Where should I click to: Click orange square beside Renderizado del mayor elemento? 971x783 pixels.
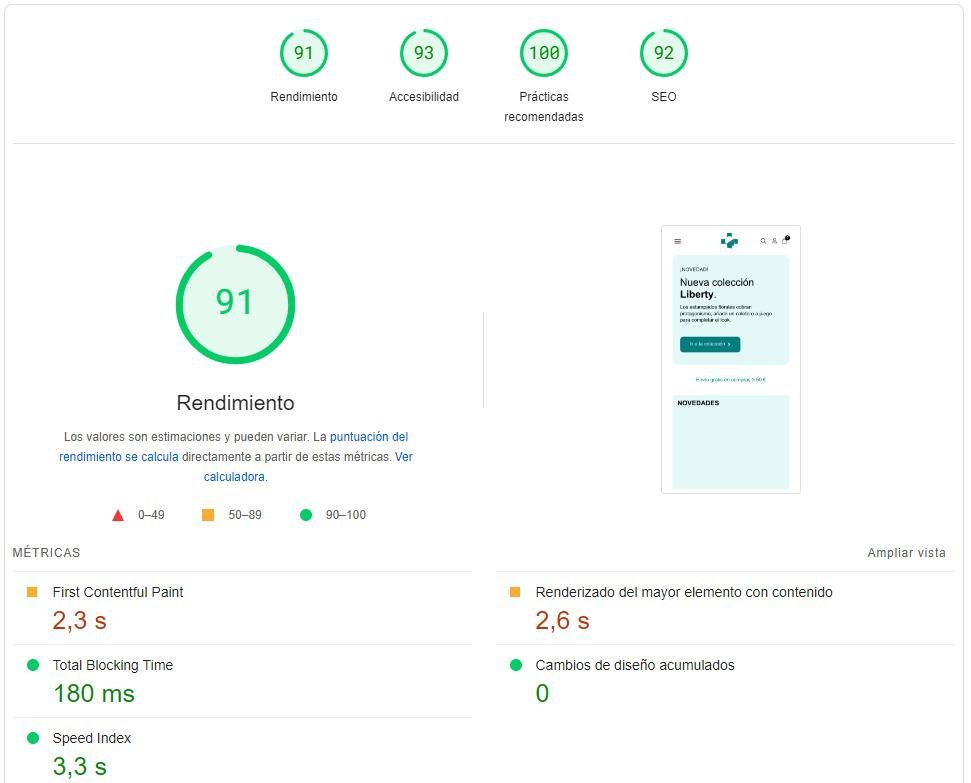515,592
